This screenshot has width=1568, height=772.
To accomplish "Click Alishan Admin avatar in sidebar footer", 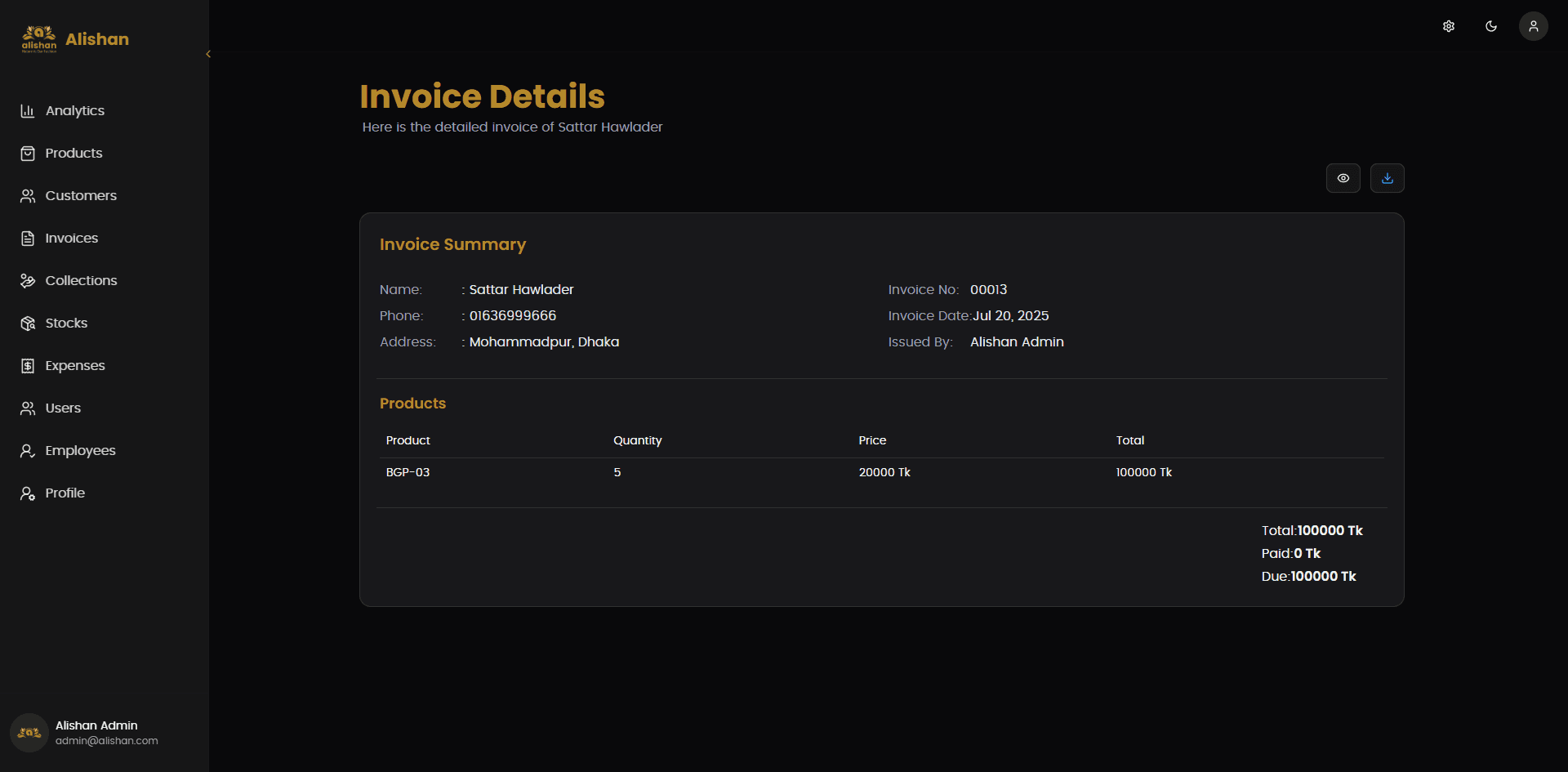I will coord(29,733).
